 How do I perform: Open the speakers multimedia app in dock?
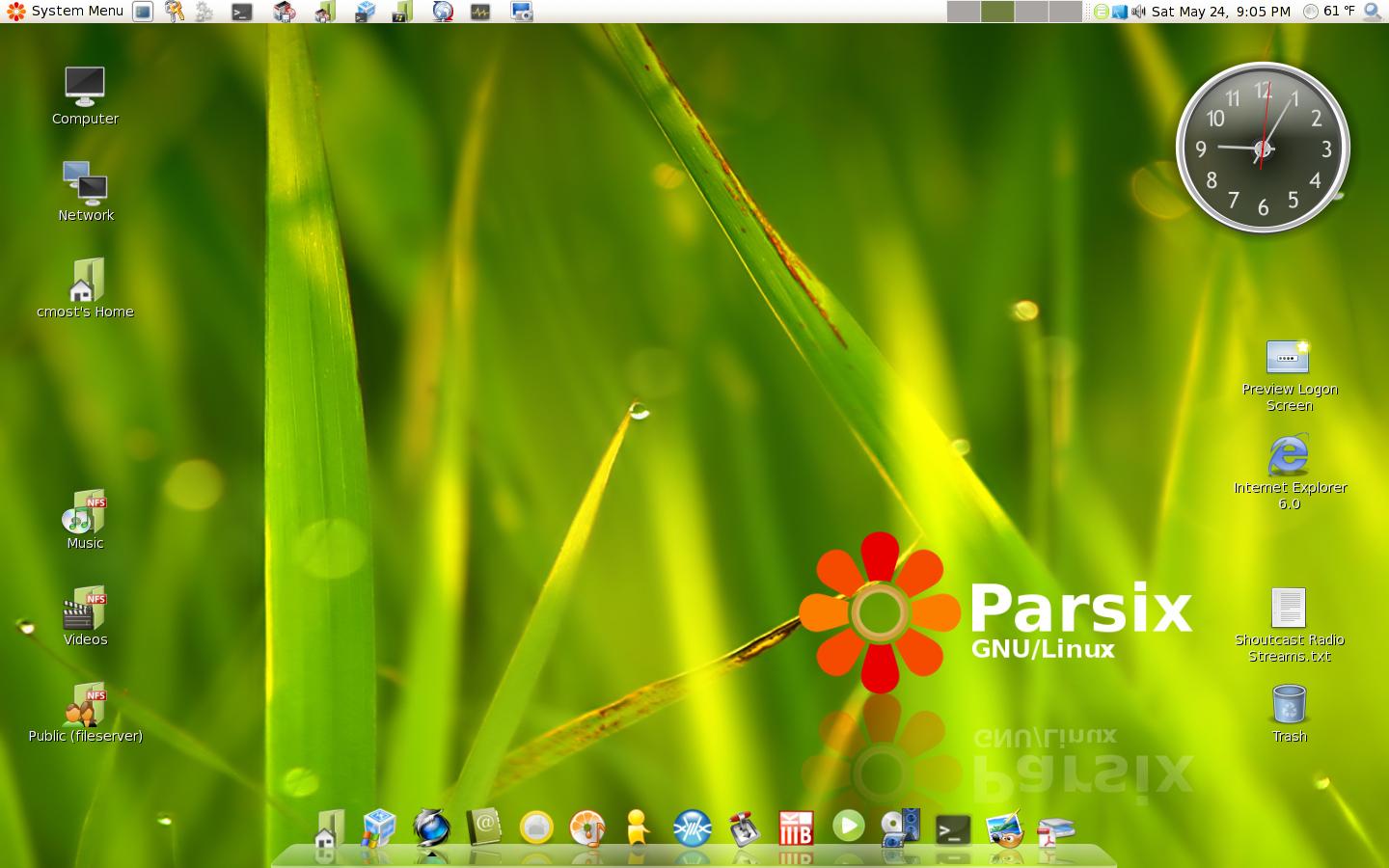(901, 827)
